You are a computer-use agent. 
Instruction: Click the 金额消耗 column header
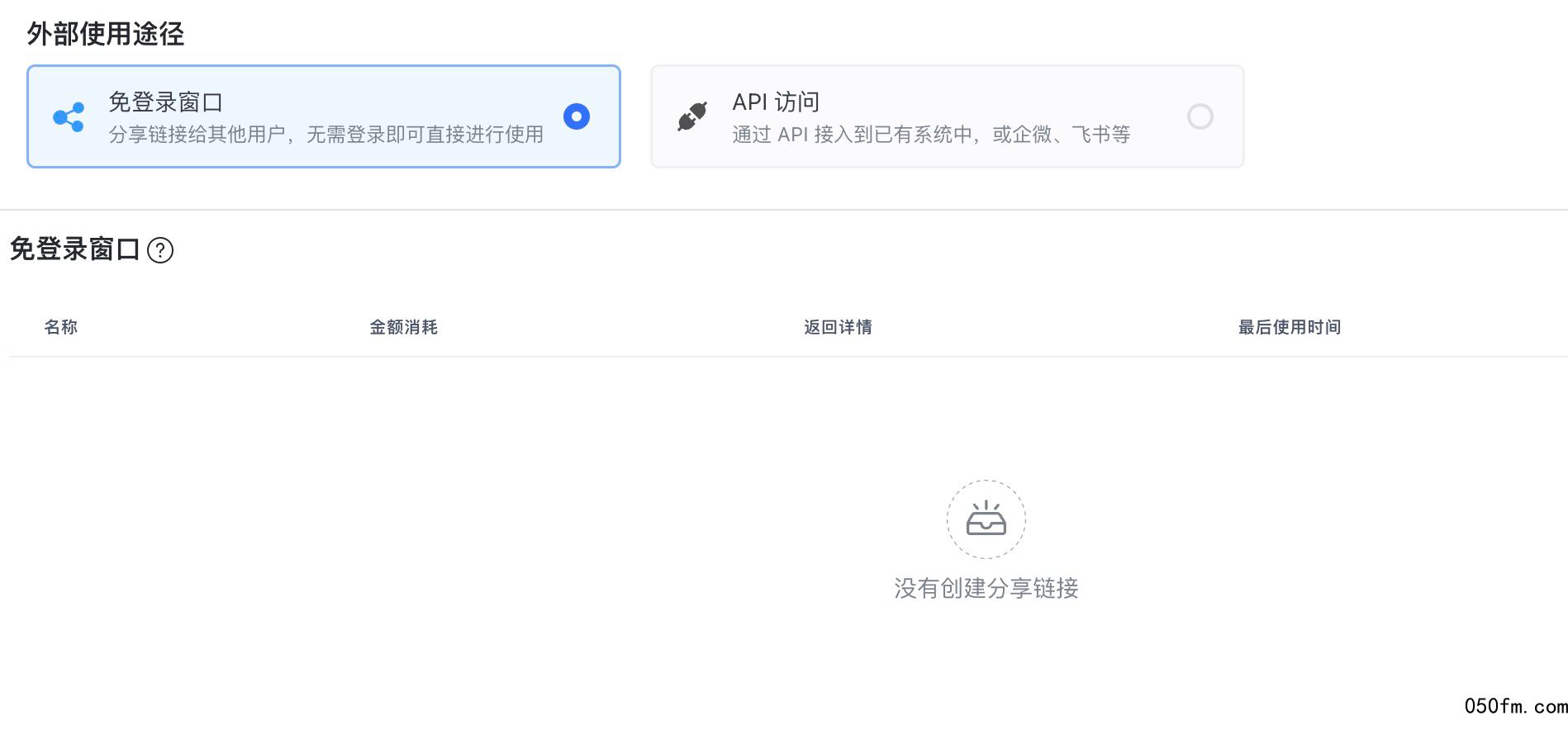[403, 327]
